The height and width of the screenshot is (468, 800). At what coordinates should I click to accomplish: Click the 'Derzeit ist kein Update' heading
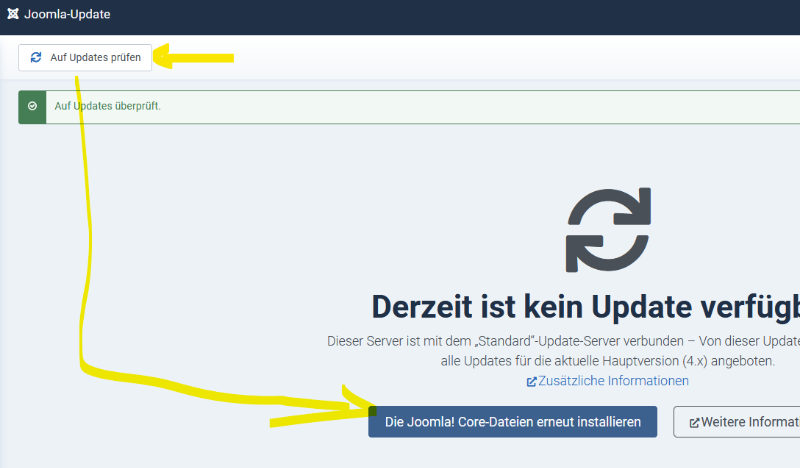(x=585, y=307)
